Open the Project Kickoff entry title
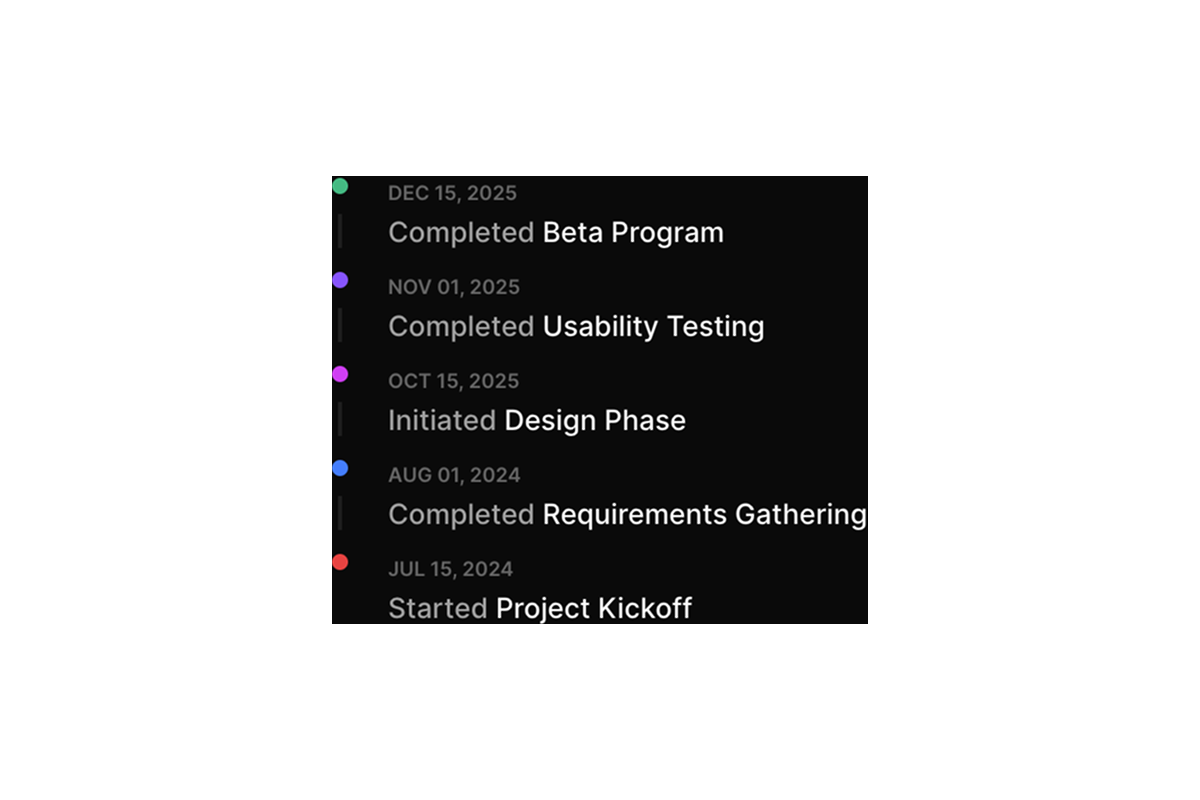 [x=594, y=608]
